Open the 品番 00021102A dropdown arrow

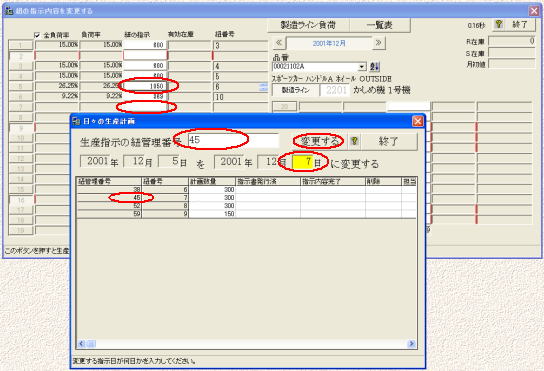click(x=362, y=66)
